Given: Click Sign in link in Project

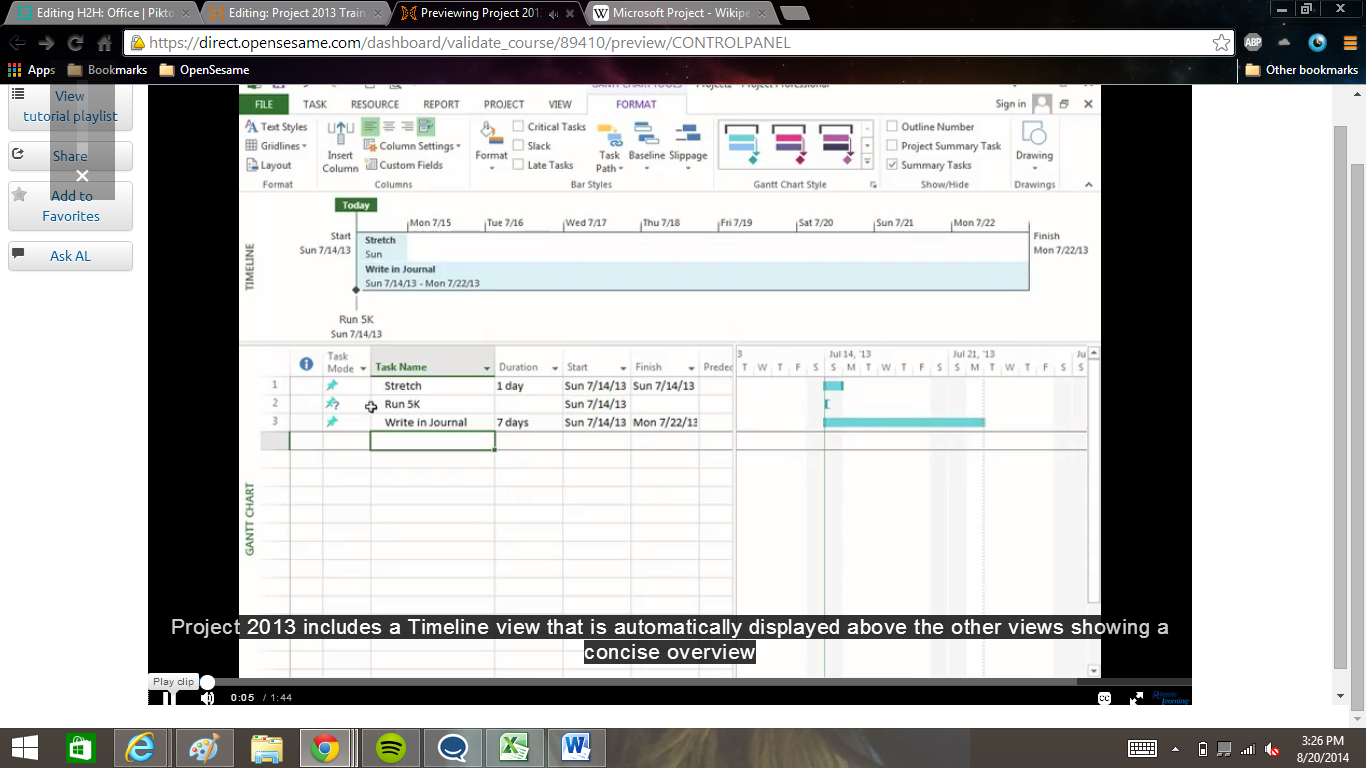Looking at the screenshot, I should [1010, 104].
